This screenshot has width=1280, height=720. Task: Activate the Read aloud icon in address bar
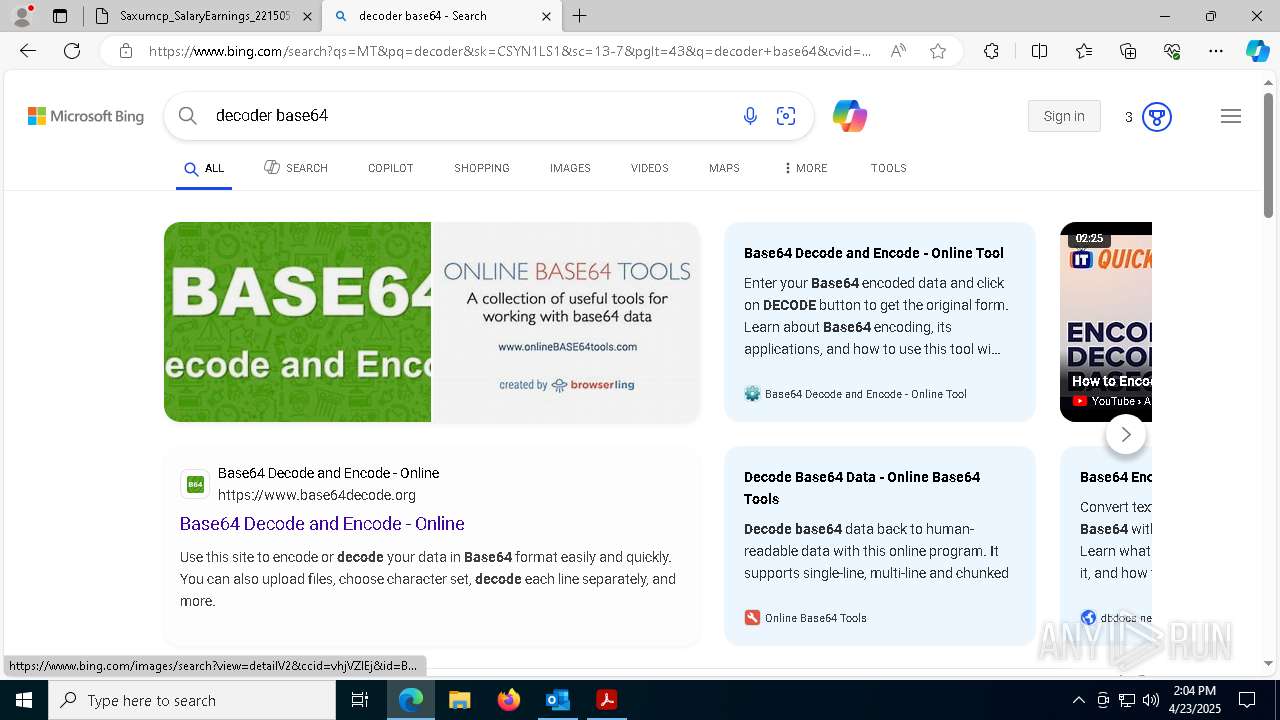click(x=898, y=51)
